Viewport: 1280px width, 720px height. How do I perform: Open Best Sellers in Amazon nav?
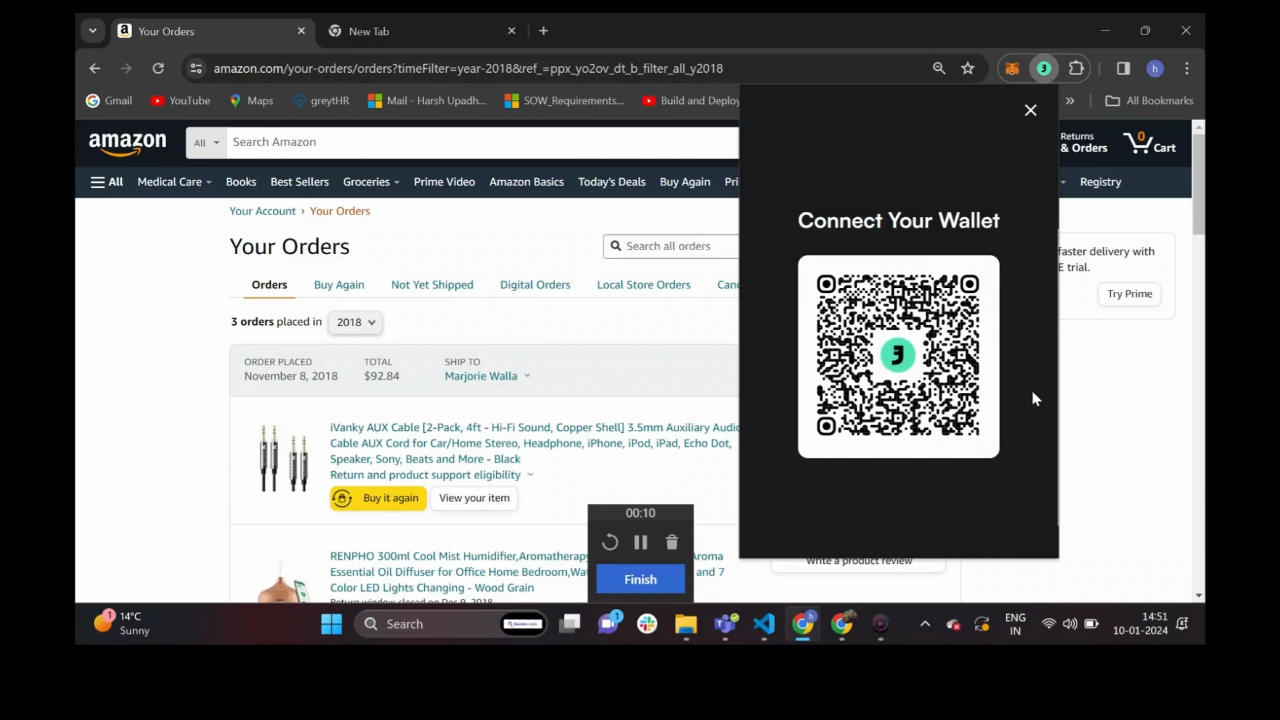click(299, 182)
